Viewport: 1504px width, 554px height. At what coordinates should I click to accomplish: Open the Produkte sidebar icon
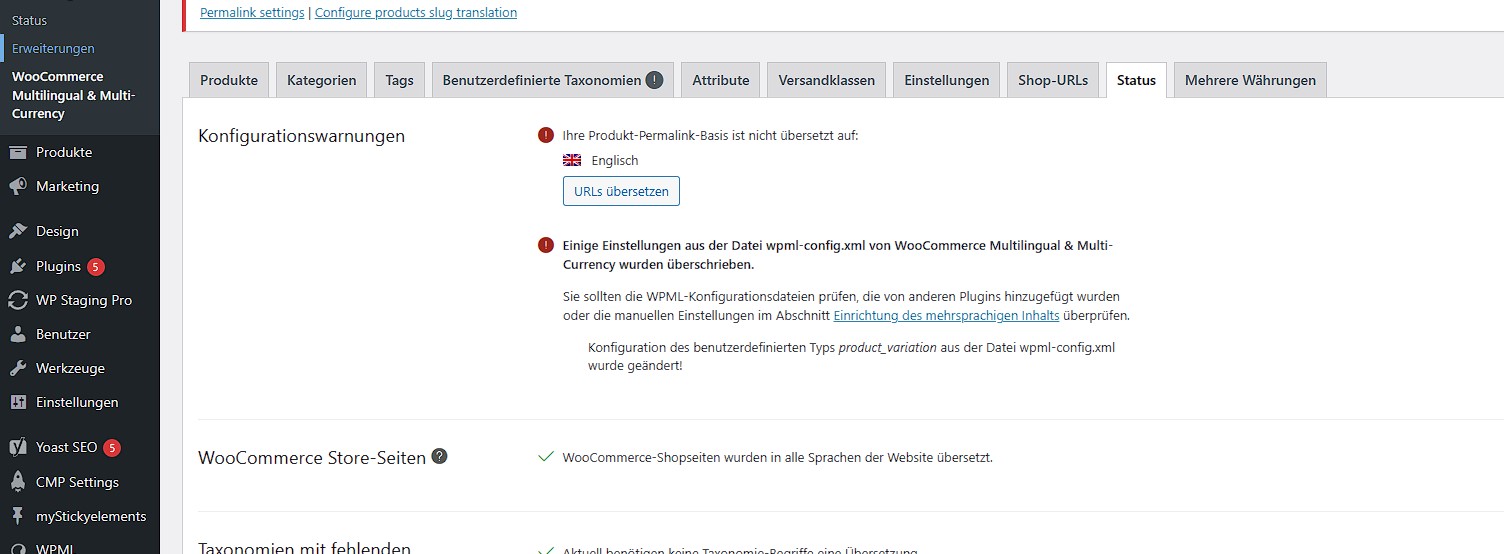18,153
